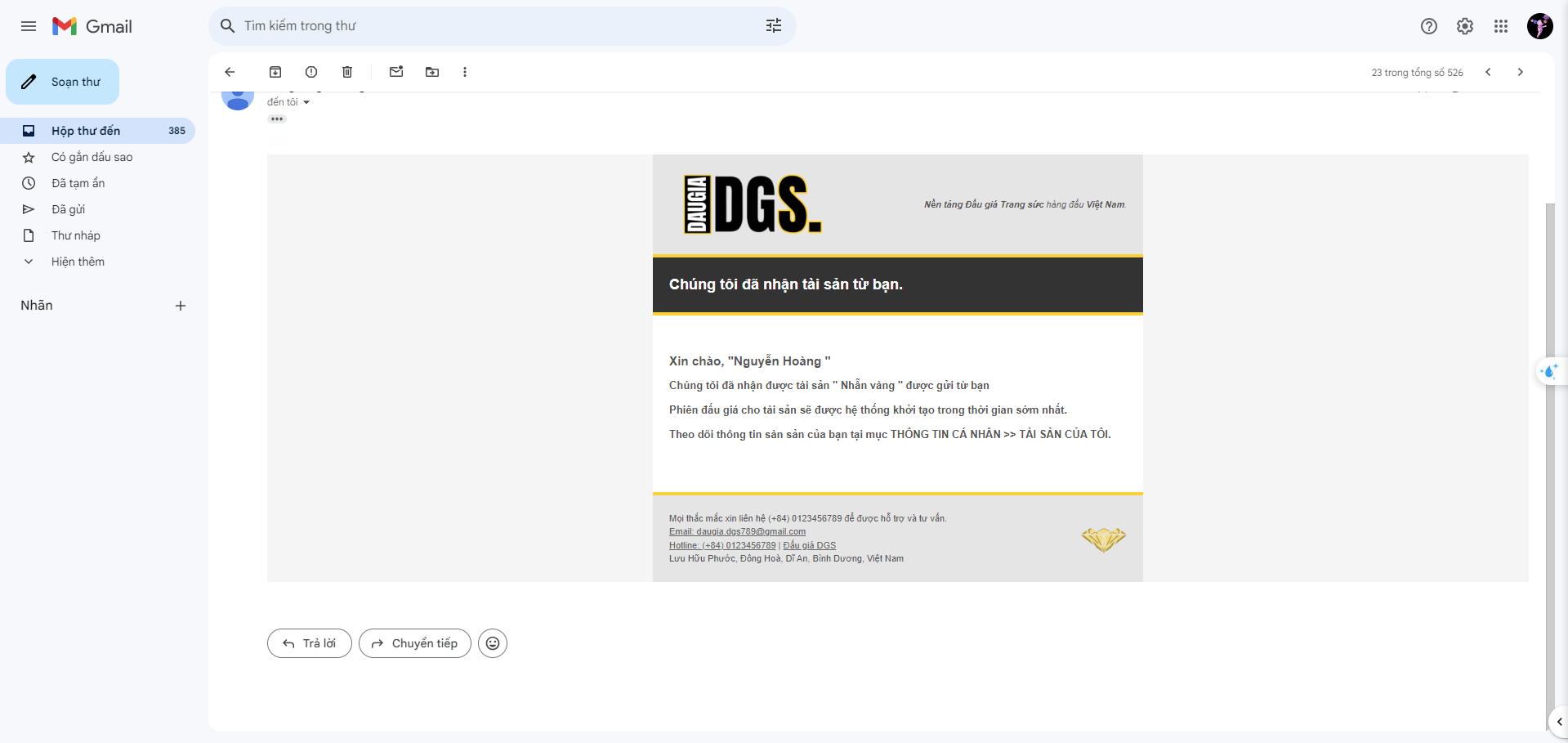Screen dimensions: 1568x743
Task: Click 'Trả lời' reply button
Action: (x=310, y=643)
